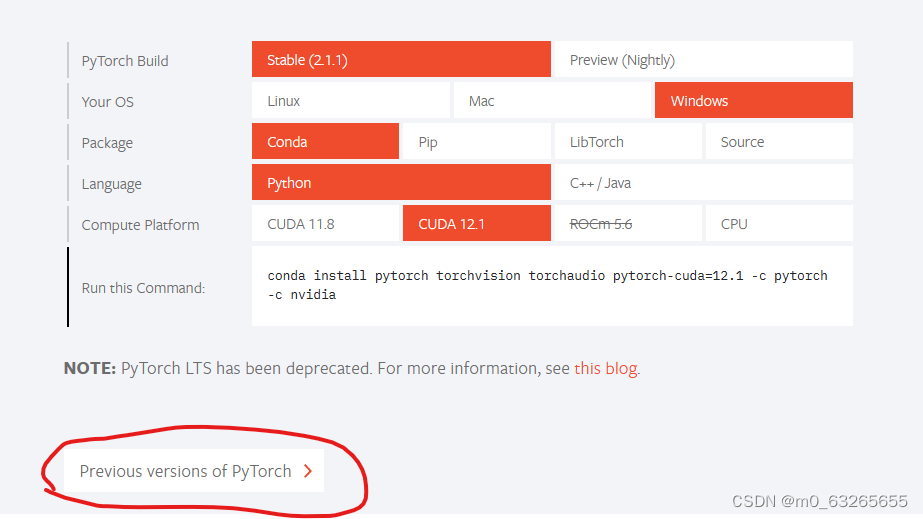
Task: Click the Run this Command label
Action: tap(143, 288)
